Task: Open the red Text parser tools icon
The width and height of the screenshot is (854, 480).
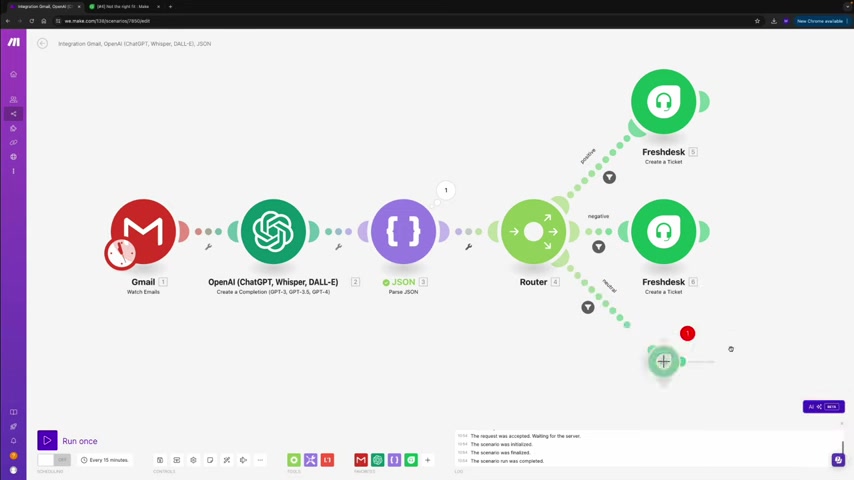Action: pyautogui.click(x=327, y=460)
